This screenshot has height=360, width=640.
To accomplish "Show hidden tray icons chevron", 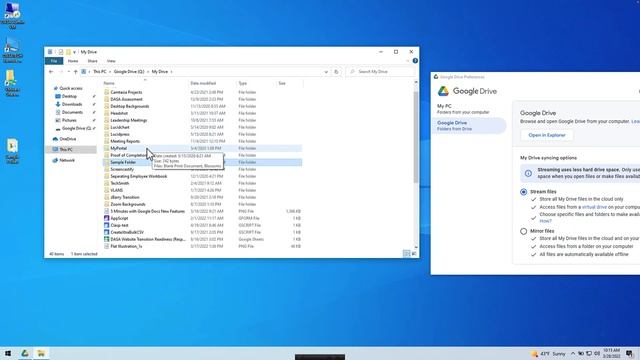I will [x=573, y=353].
